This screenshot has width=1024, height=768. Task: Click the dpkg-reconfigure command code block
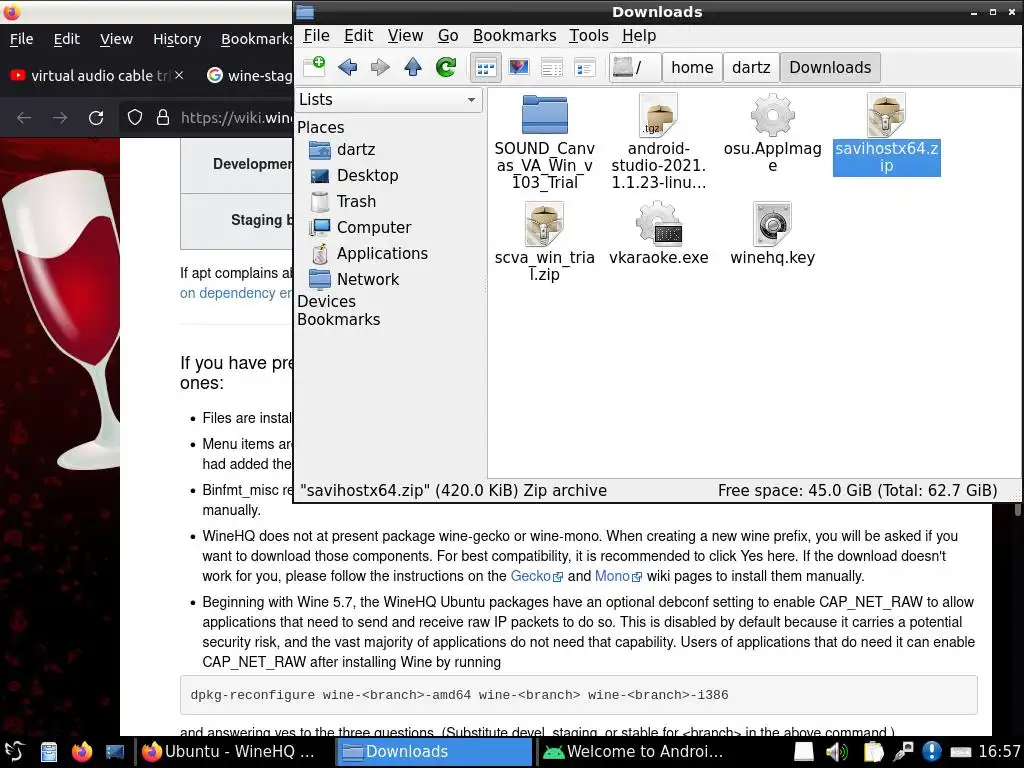click(x=579, y=695)
